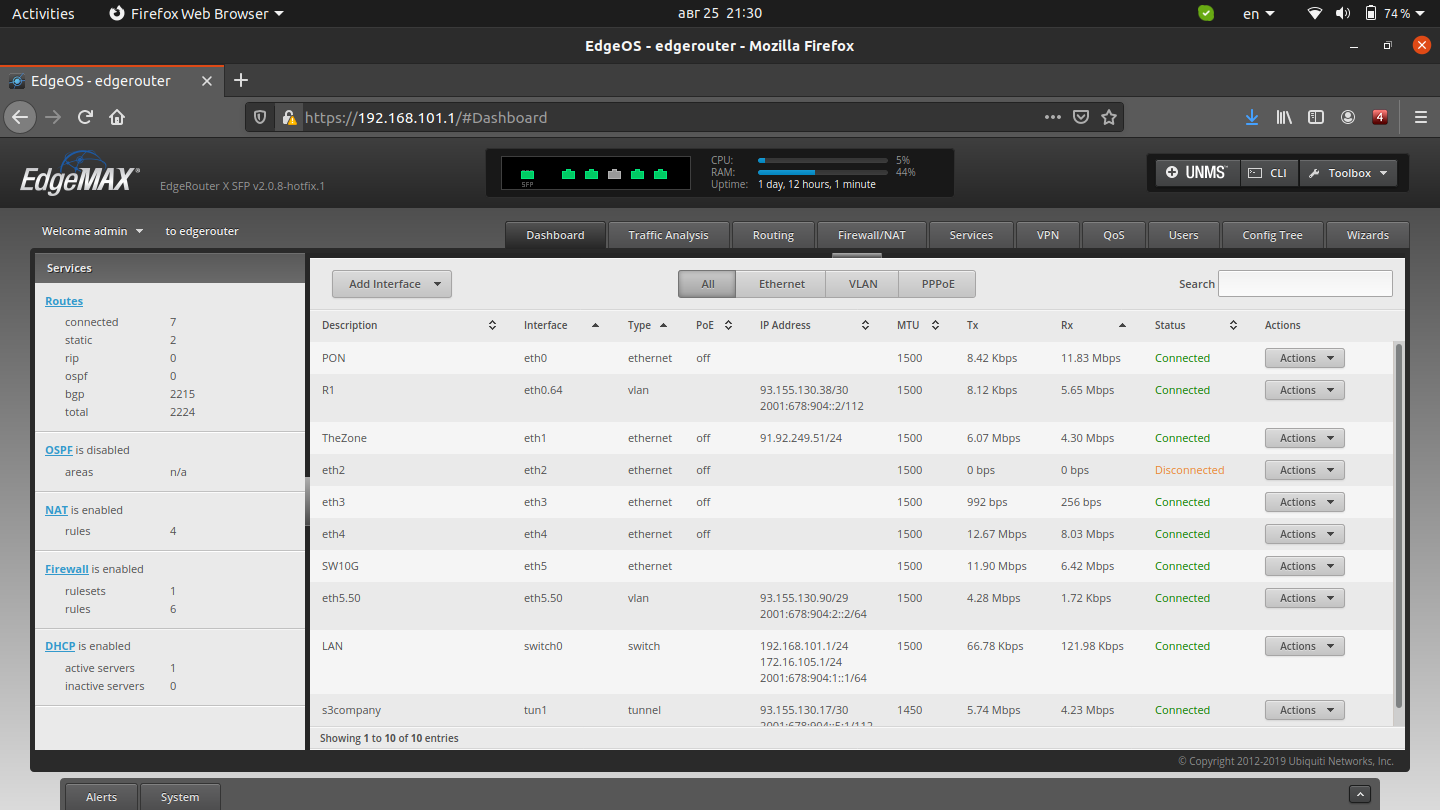1440x810 pixels.
Task: Open the Firefox Library icon
Action: 1284,117
